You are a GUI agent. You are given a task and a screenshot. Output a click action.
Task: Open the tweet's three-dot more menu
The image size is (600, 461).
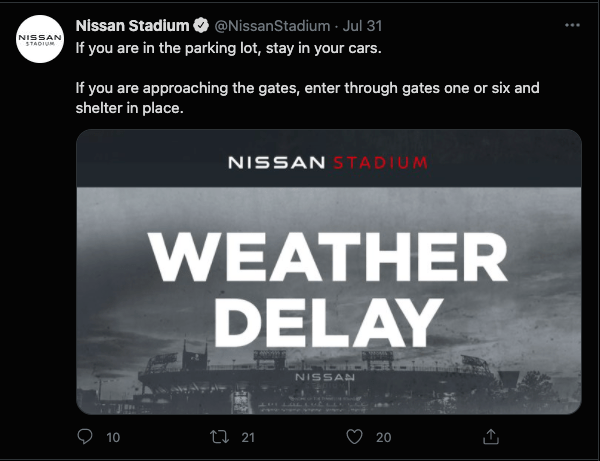[x=571, y=24]
